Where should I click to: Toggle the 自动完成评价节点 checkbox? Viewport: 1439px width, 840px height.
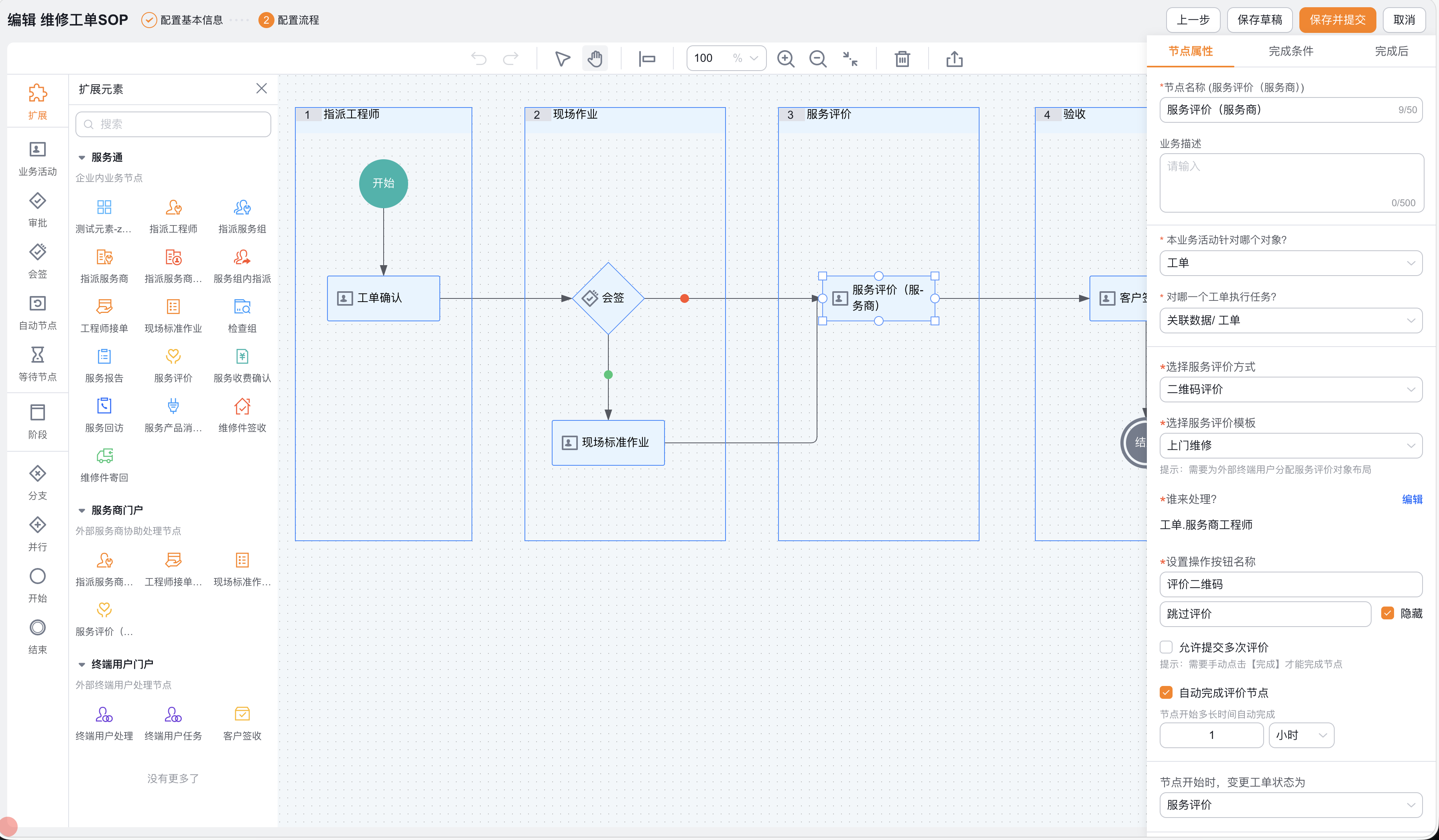pos(1166,693)
